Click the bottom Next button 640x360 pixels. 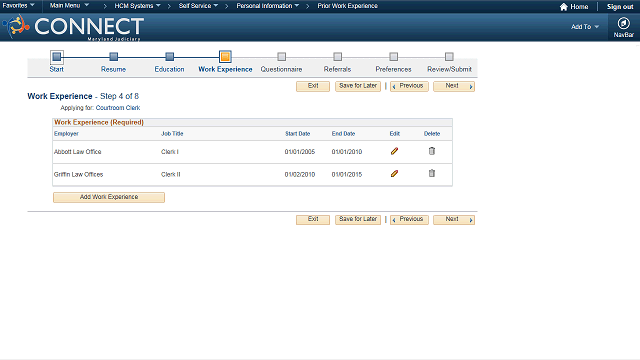pos(454,220)
